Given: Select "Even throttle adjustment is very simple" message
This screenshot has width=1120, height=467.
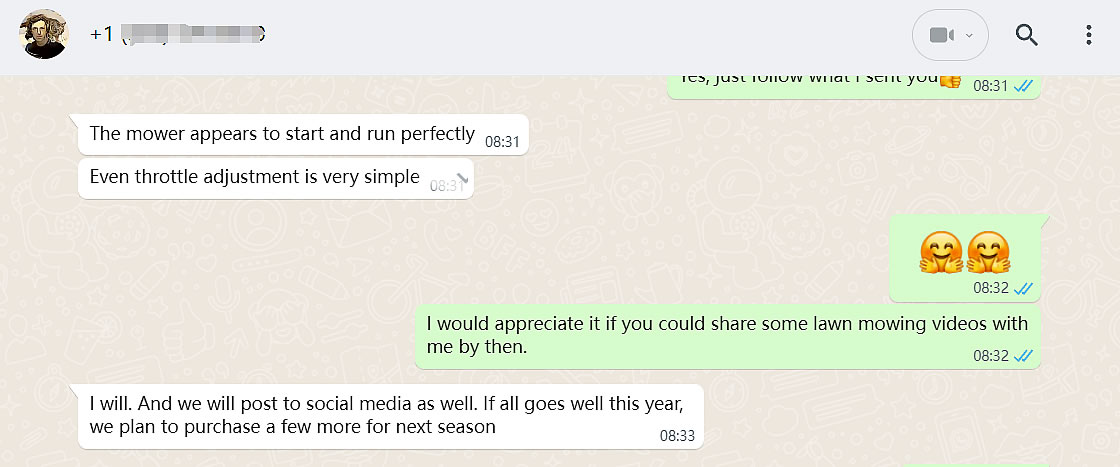Looking at the screenshot, I should [254, 177].
